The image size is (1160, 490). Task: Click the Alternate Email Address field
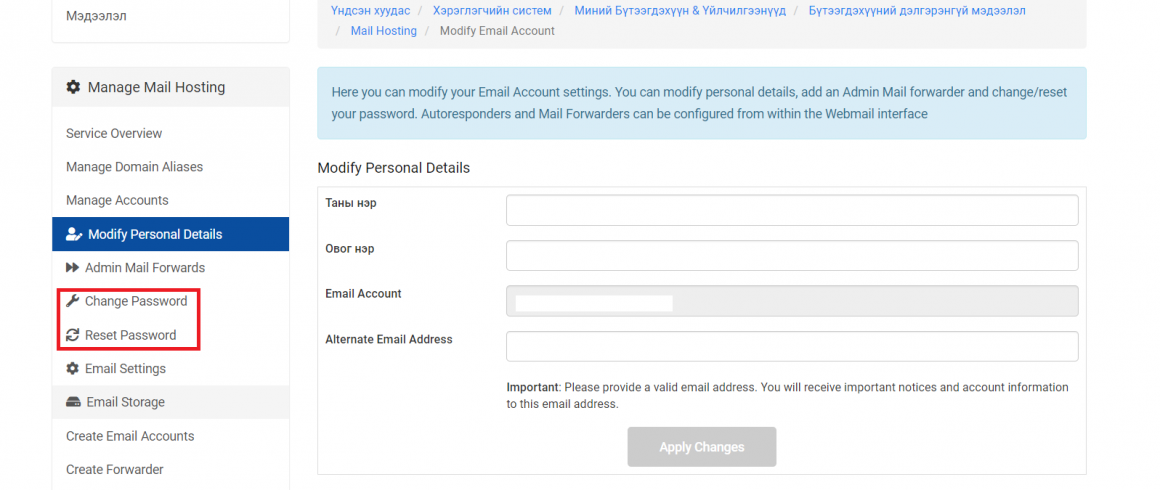pyautogui.click(x=792, y=346)
